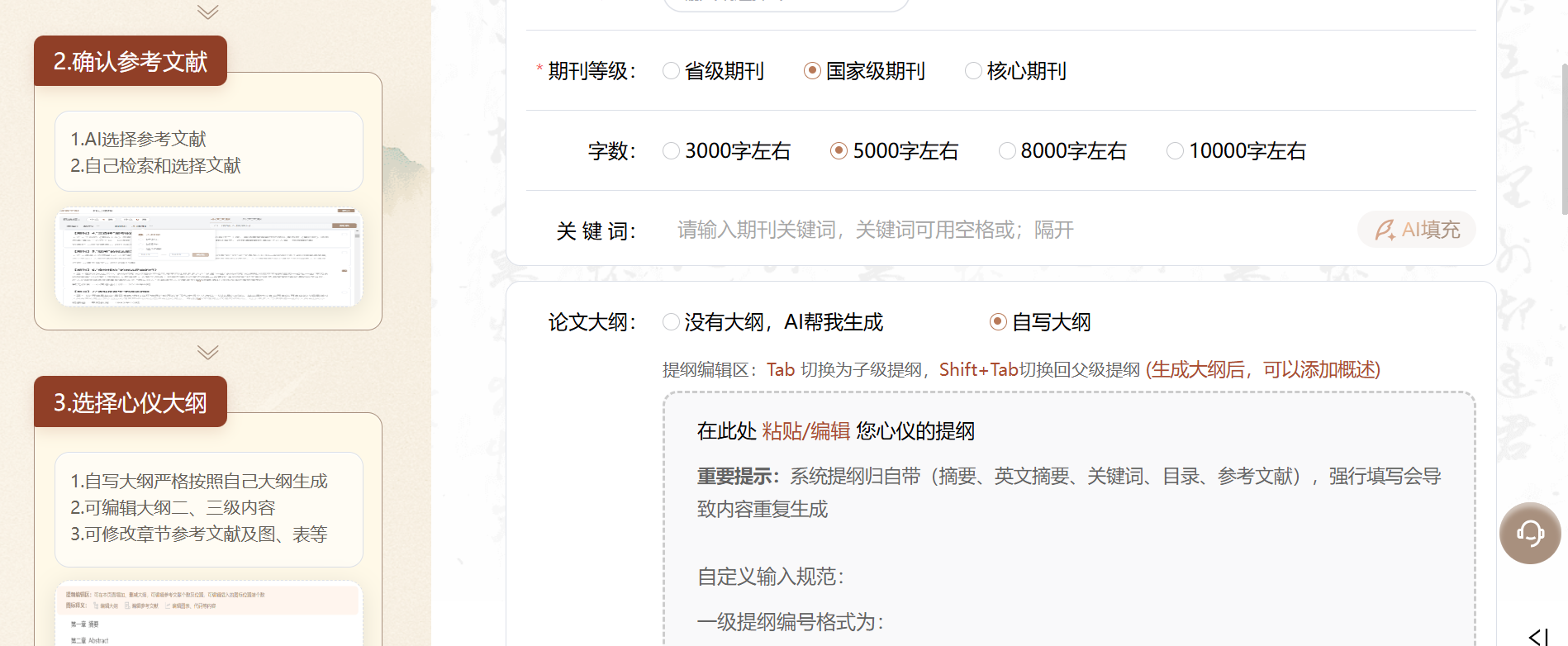Select 自写大纲 outline option
This screenshot has height=646, width=1568.
tap(1041, 322)
